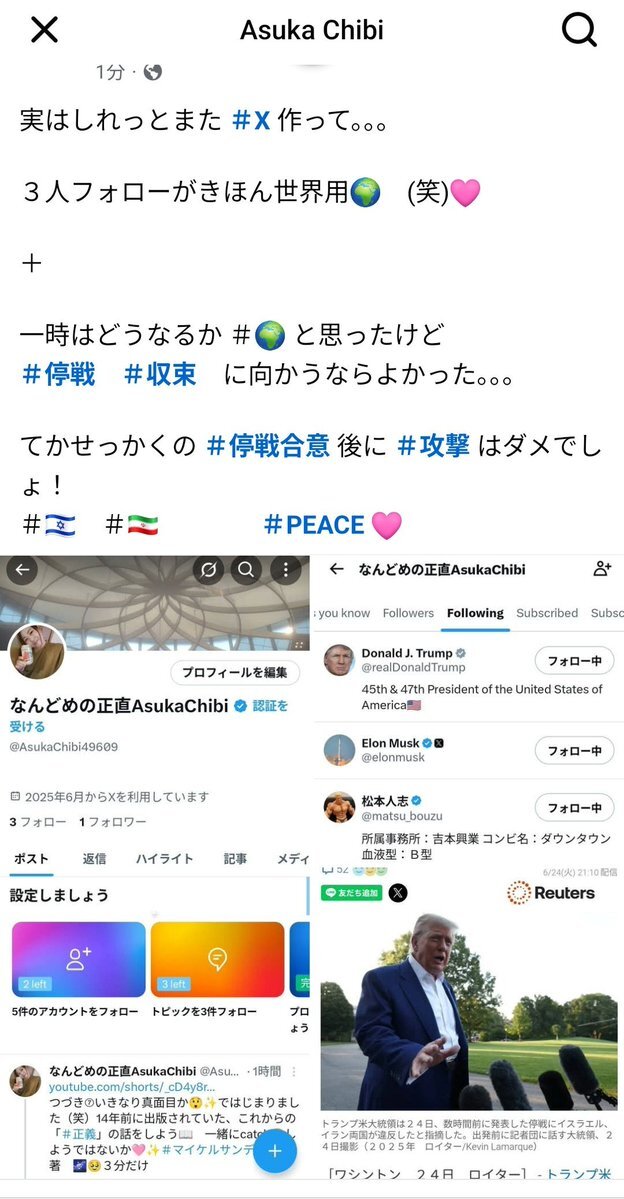Image resolution: width=624 pixels, height=1199 pixels.
Task: Click プロフィールを編集 button
Action: pos(235,673)
